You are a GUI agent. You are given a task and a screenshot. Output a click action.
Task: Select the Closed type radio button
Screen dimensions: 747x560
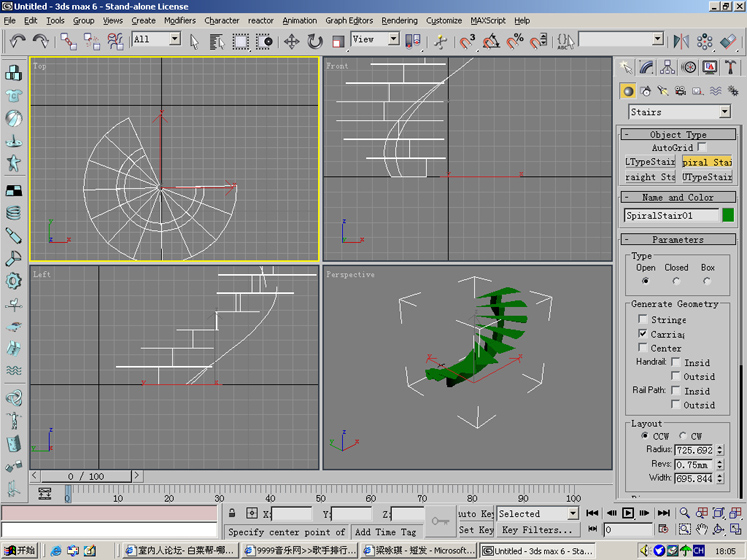pyautogui.click(x=675, y=281)
